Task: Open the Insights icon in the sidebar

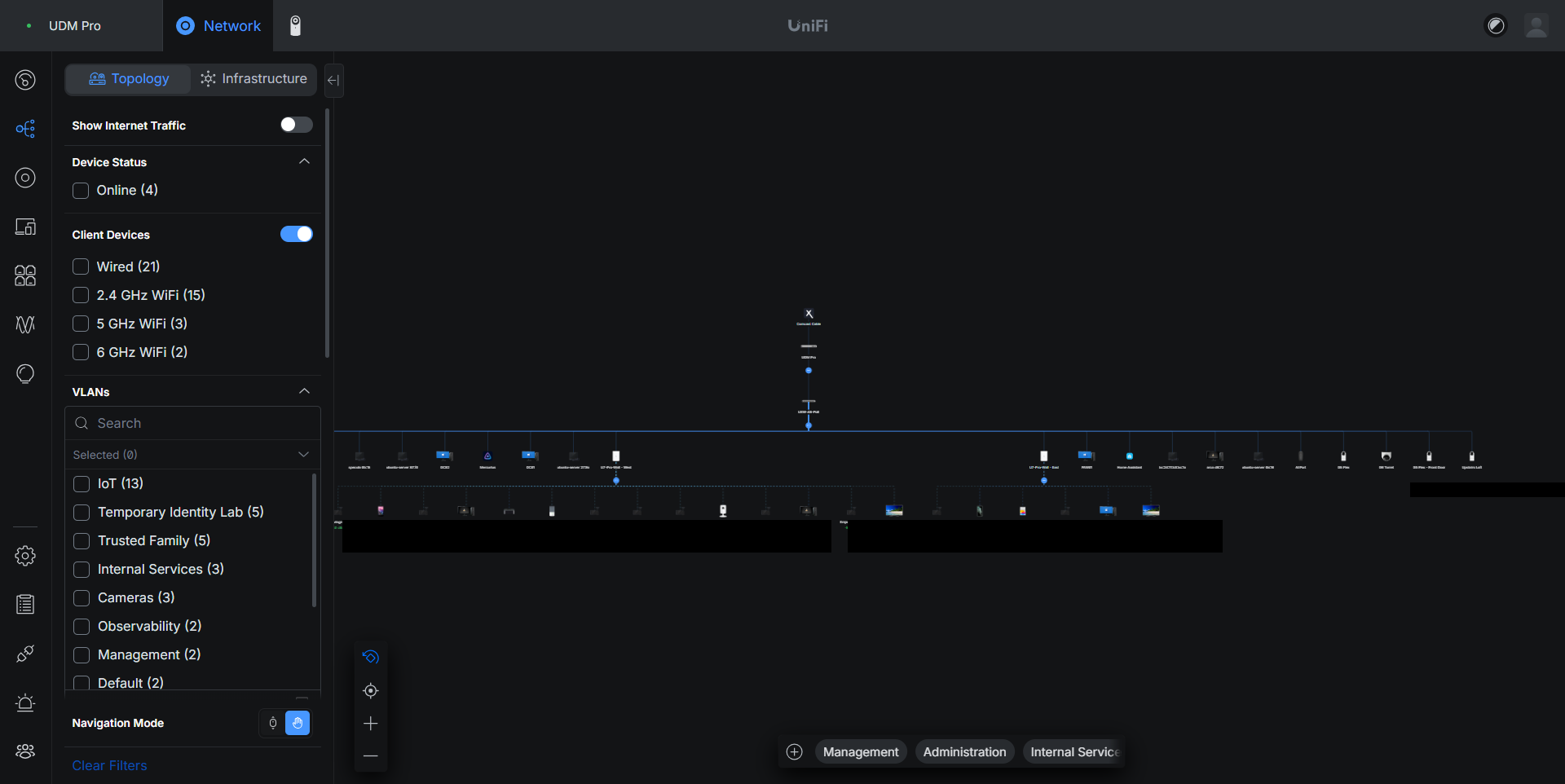Action: click(x=25, y=373)
